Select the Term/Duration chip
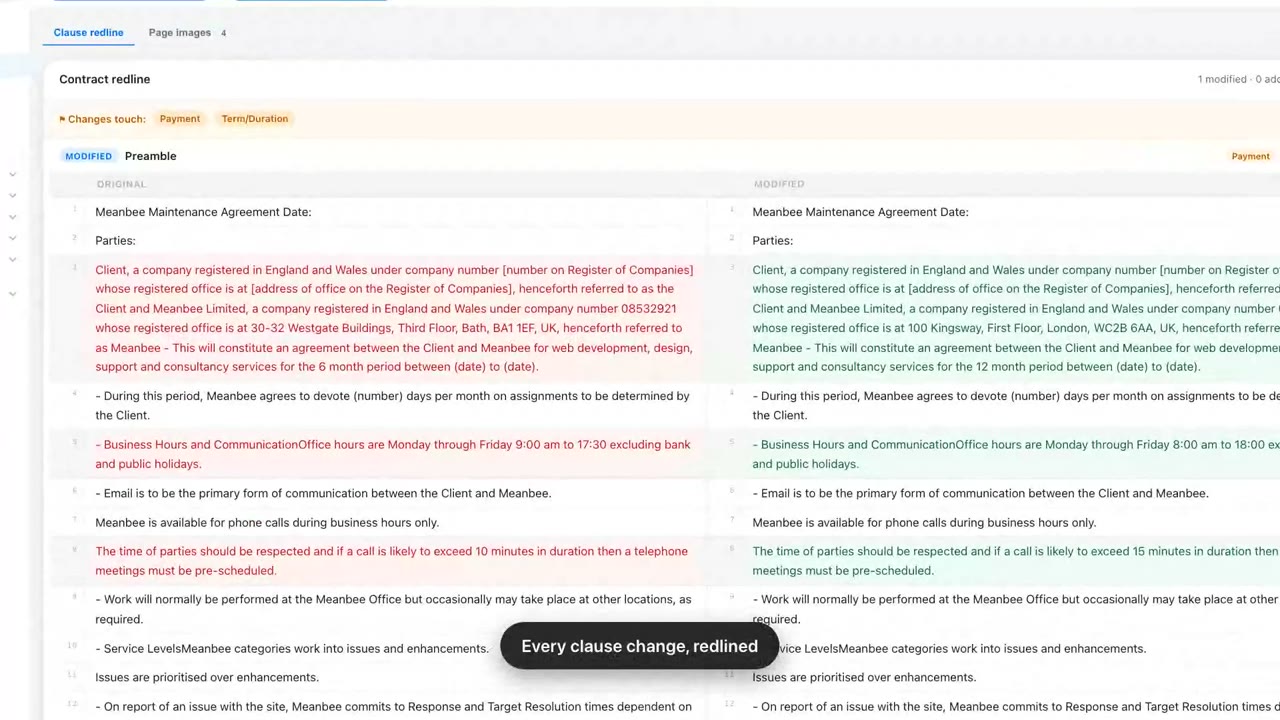Screen dimensions: 1280x720 coord(255,119)
